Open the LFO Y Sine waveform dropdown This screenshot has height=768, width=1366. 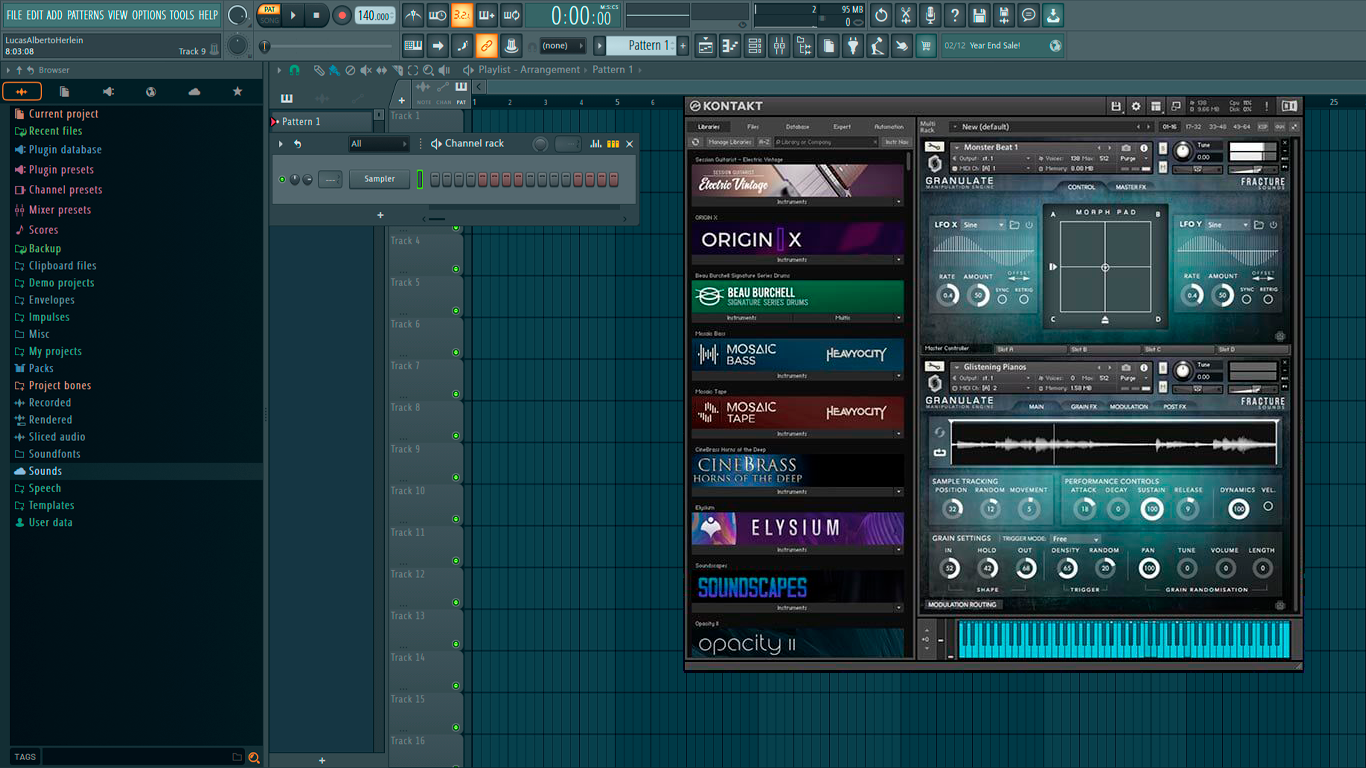point(1227,225)
